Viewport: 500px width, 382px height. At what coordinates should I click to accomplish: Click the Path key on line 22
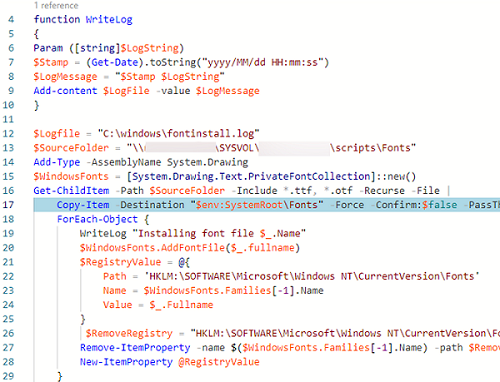(x=115, y=276)
